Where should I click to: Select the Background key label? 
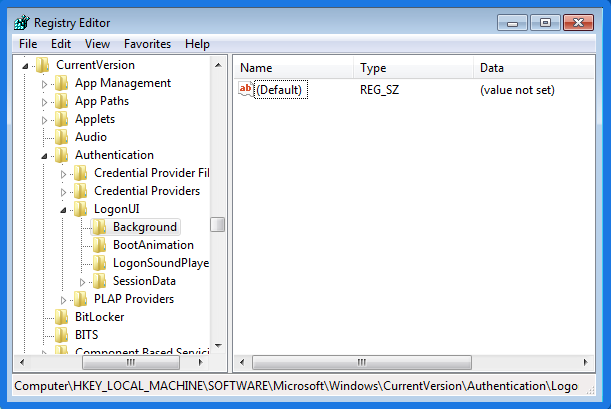145,227
